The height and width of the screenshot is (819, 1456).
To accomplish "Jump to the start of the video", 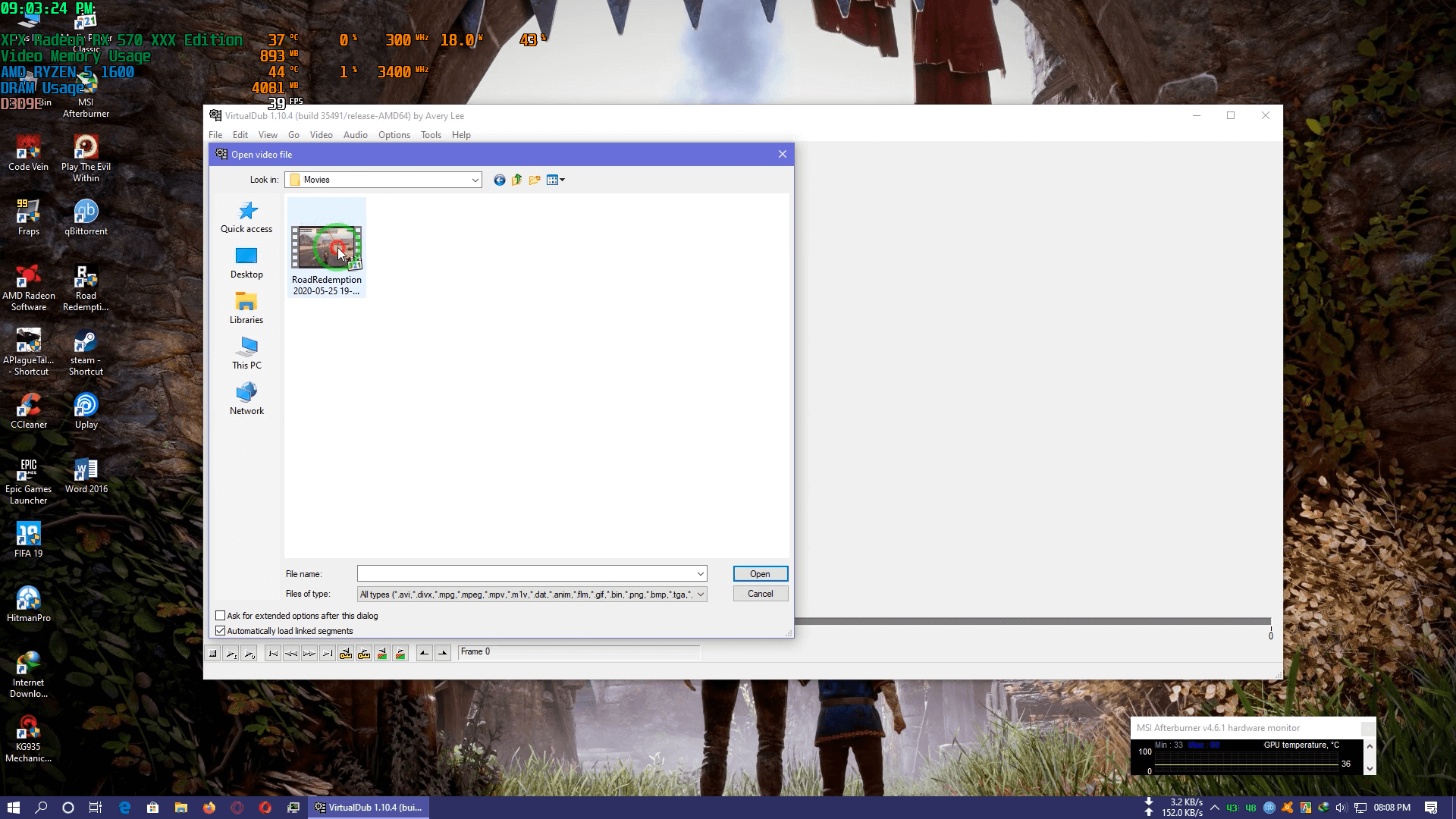I will click(x=273, y=653).
